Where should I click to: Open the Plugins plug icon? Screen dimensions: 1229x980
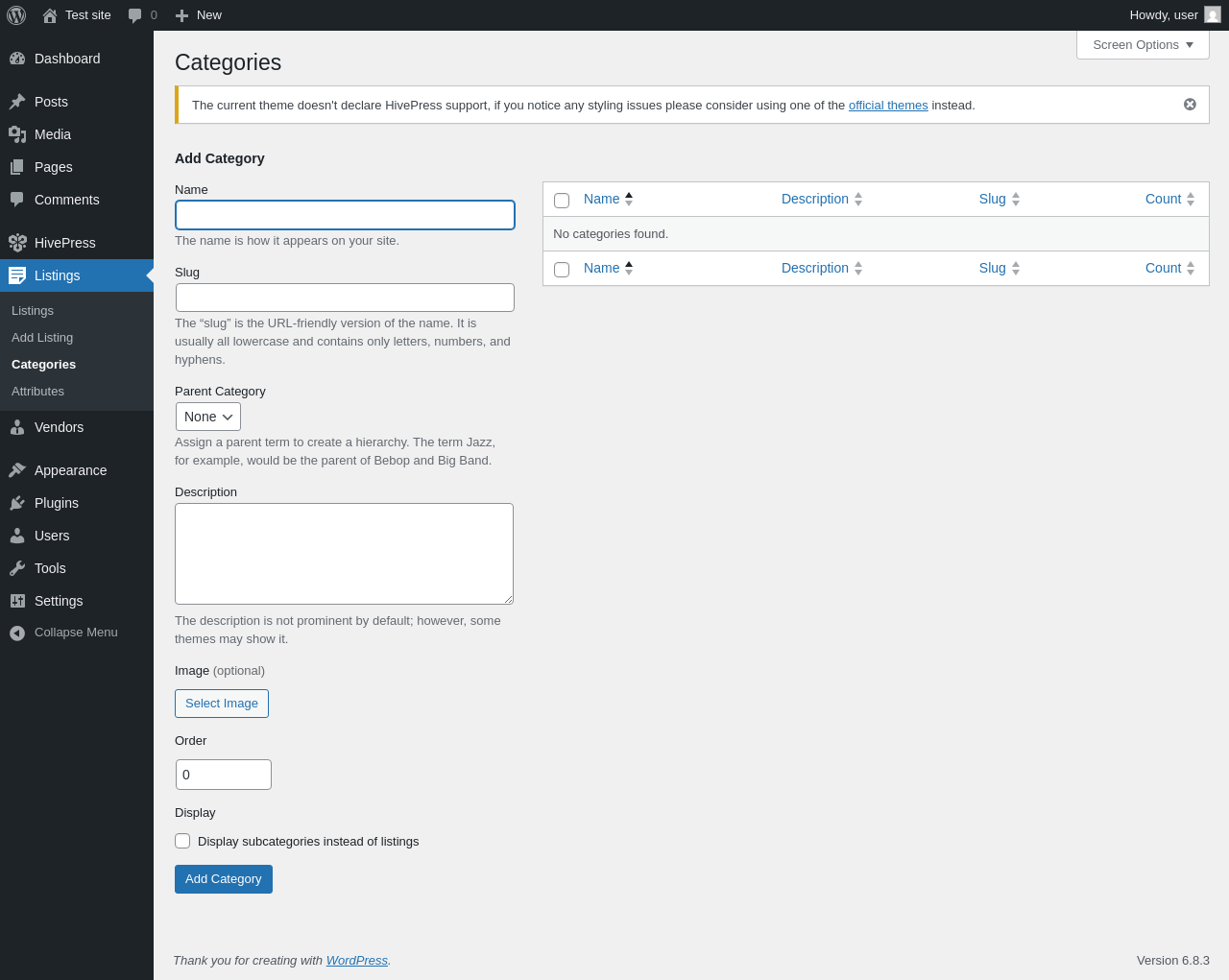click(x=17, y=503)
